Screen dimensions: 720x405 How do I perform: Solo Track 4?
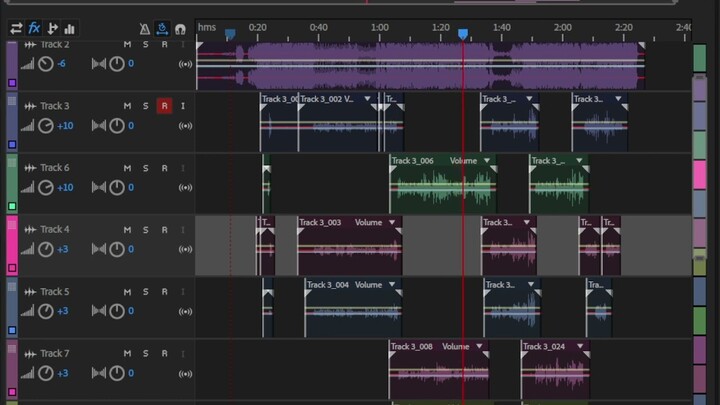point(146,230)
